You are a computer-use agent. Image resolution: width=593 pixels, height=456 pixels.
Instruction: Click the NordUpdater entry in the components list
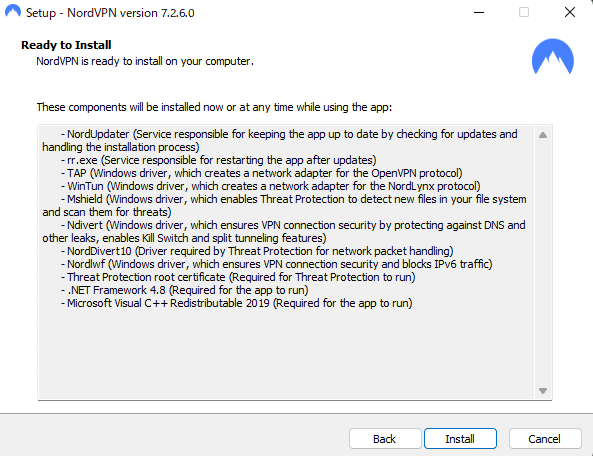pos(280,140)
